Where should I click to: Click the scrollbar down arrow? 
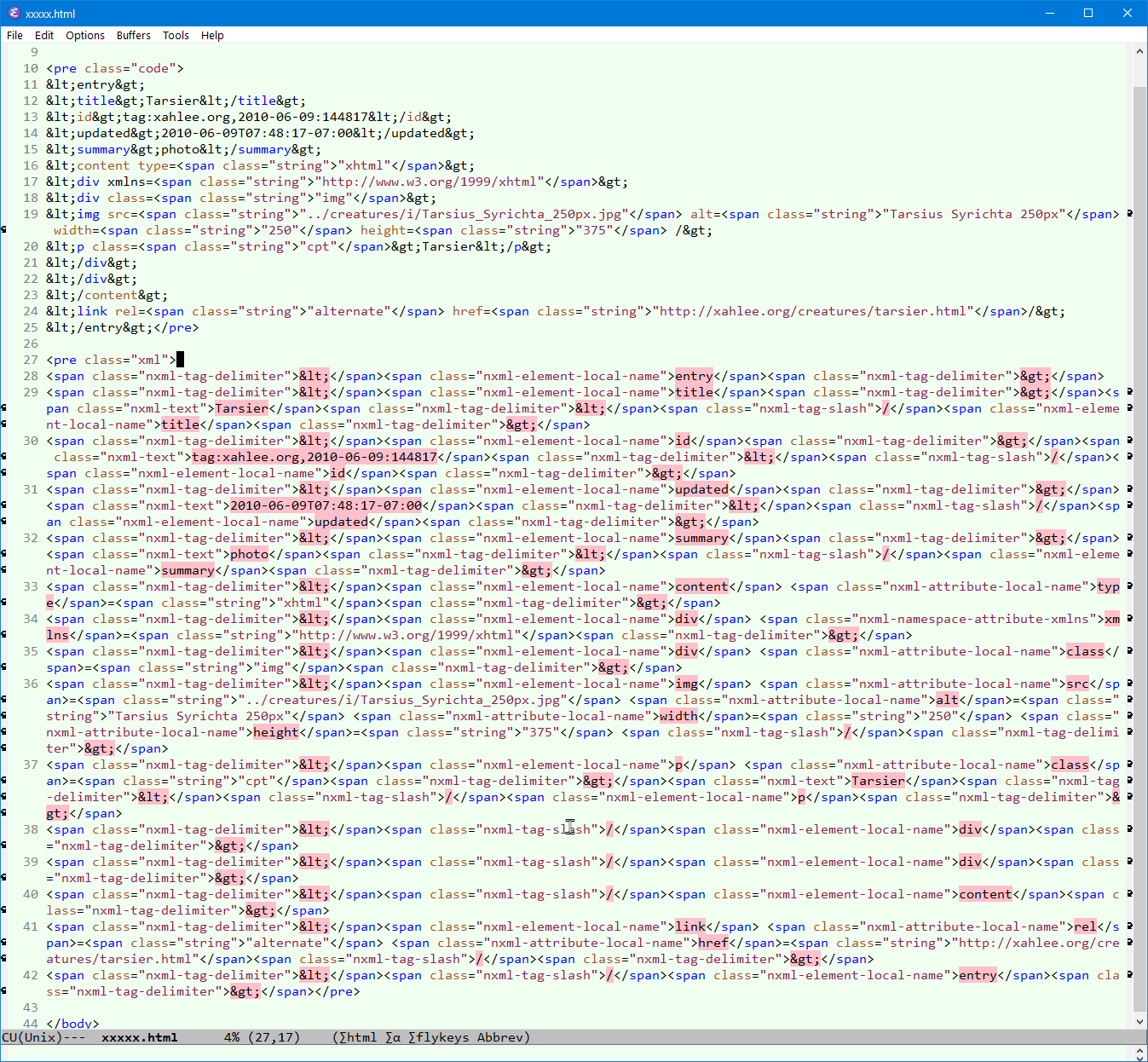1139,1022
